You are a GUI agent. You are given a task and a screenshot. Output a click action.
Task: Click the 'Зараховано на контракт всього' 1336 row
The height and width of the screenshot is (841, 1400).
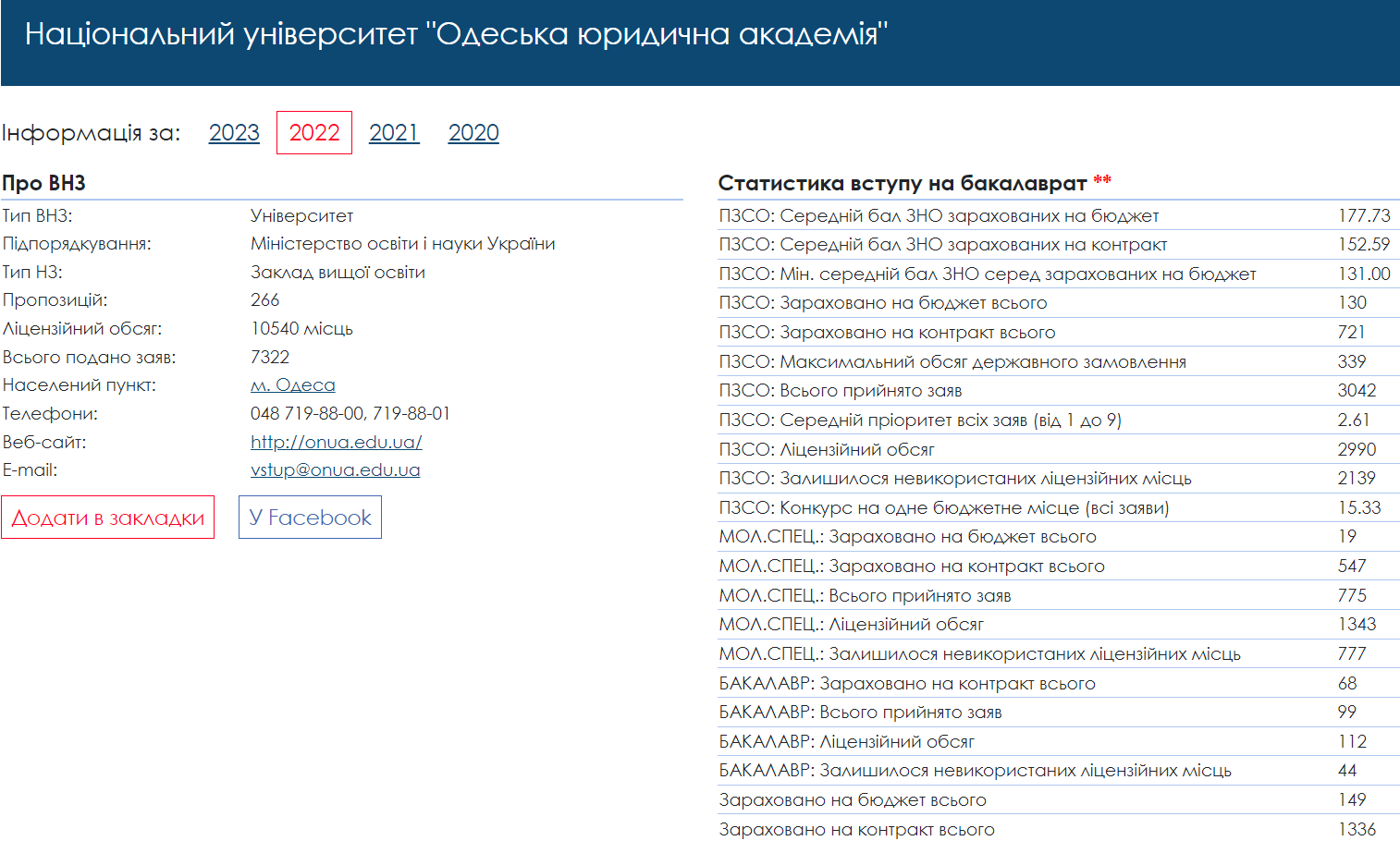[x=856, y=829]
